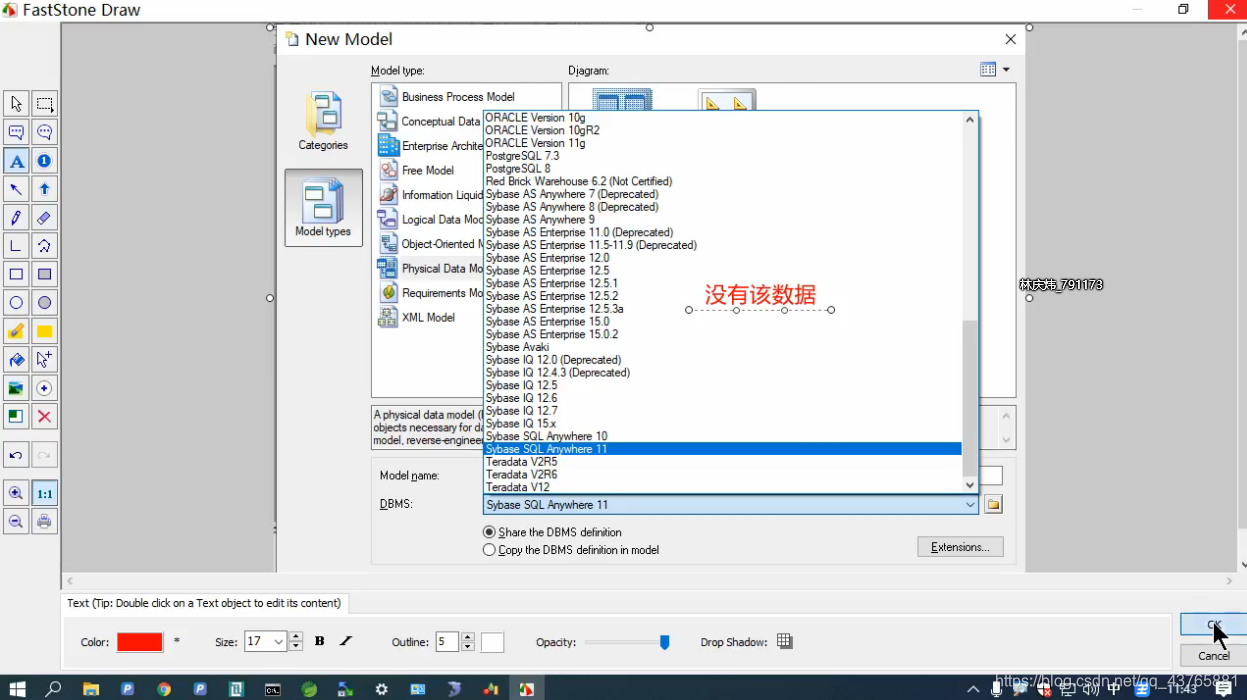Pick the polyline tool
The height and width of the screenshot is (700, 1247).
click(16, 246)
